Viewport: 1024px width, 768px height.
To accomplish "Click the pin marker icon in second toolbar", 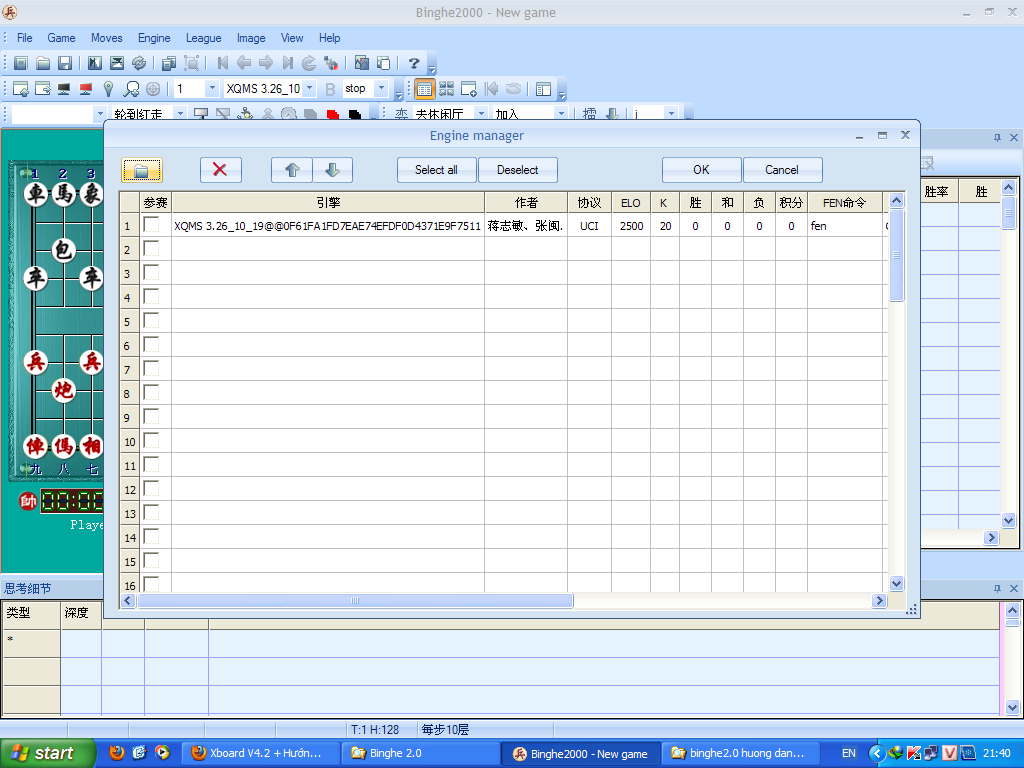I will 108,89.
